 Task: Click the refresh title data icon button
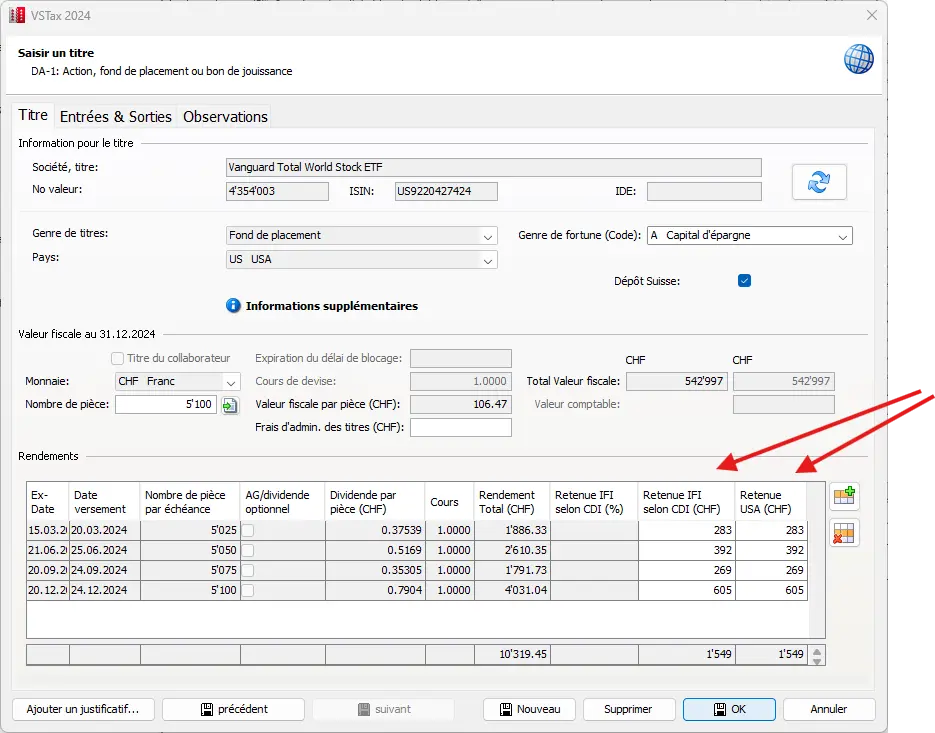point(819,182)
